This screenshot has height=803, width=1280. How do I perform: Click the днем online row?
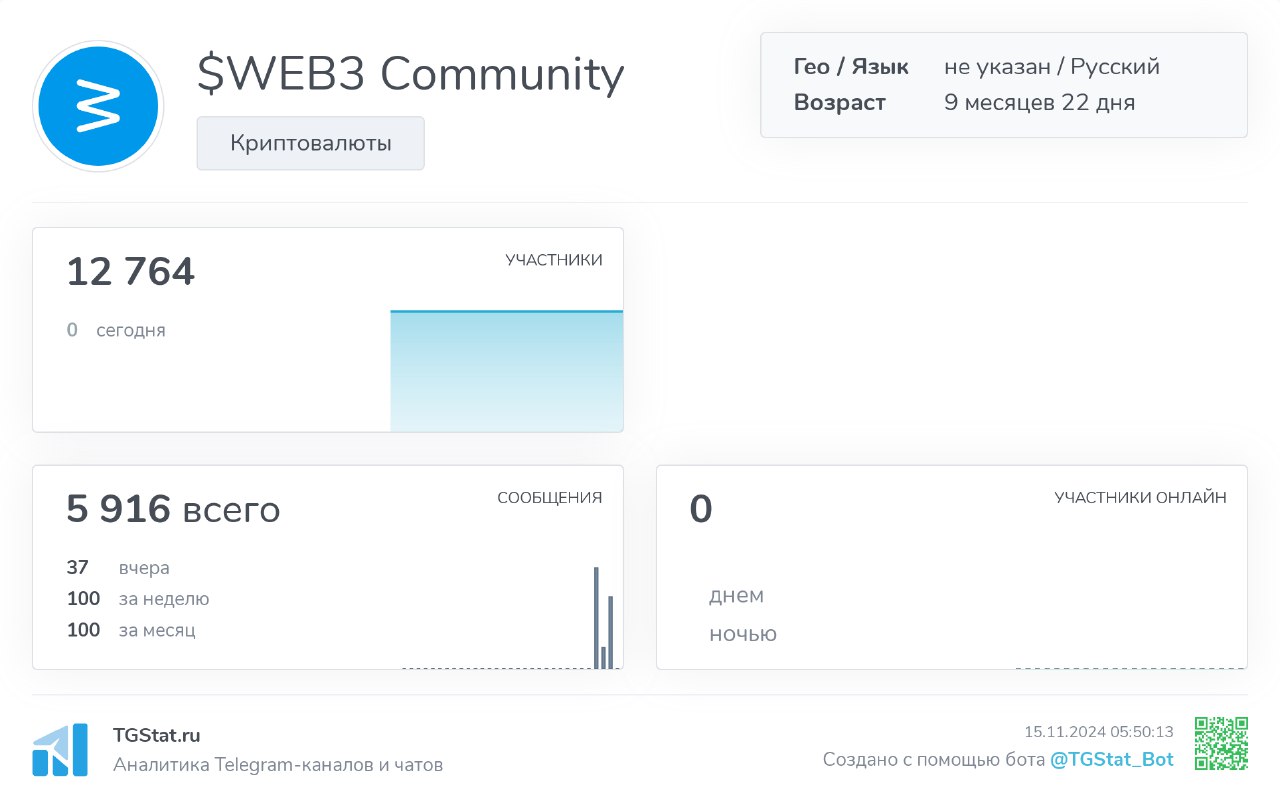737,596
